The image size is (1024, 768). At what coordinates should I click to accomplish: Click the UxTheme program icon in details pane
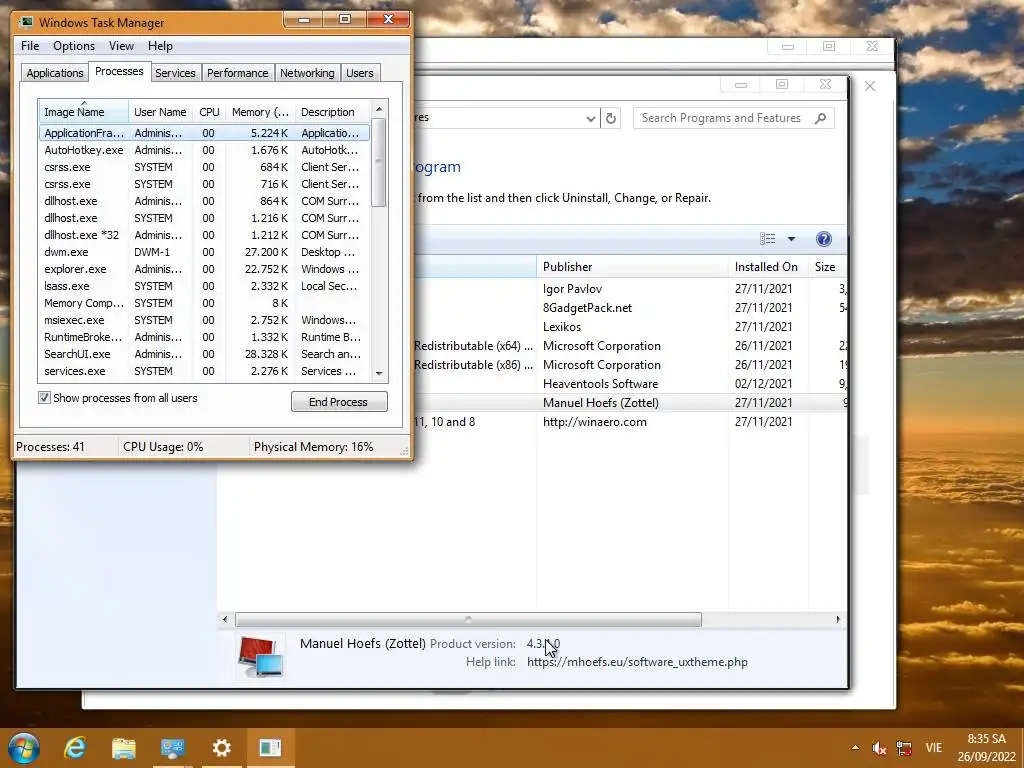point(260,657)
